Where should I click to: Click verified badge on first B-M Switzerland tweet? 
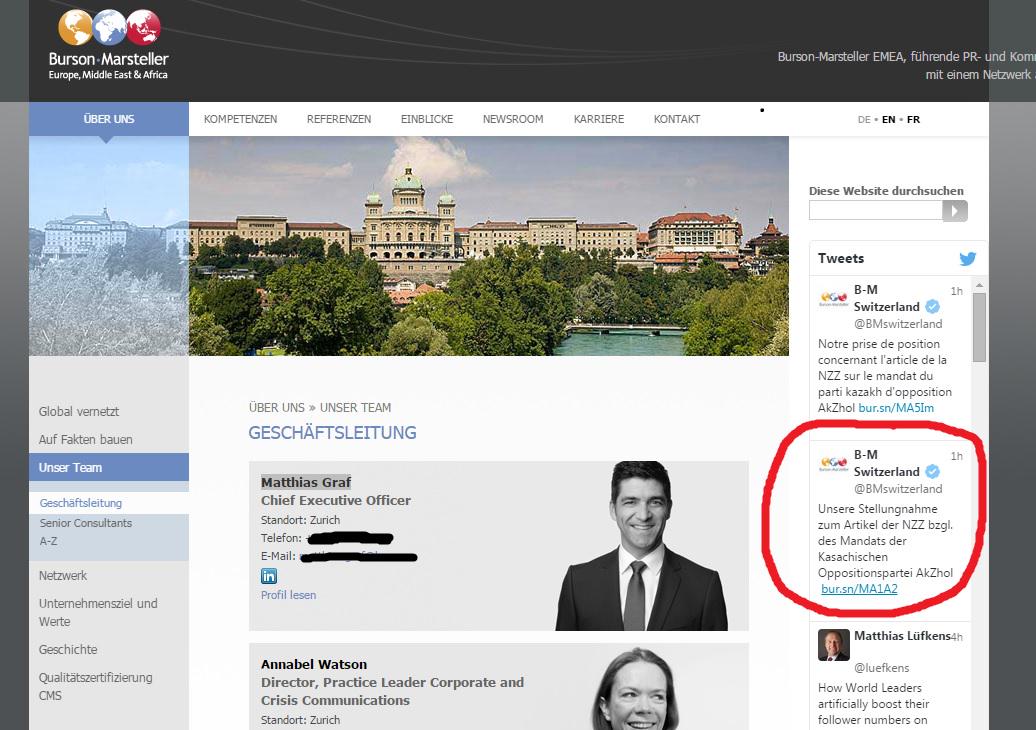[x=932, y=307]
